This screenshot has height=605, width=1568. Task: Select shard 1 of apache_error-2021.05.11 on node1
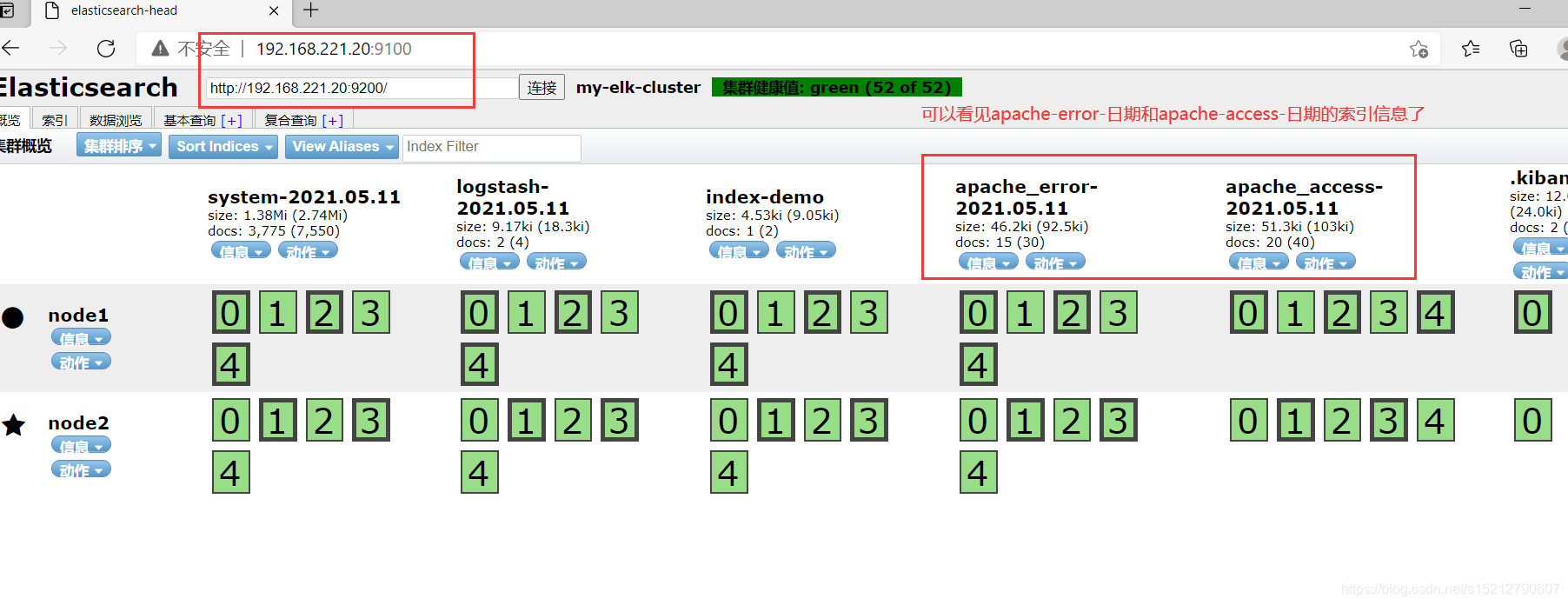(1025, 313)
